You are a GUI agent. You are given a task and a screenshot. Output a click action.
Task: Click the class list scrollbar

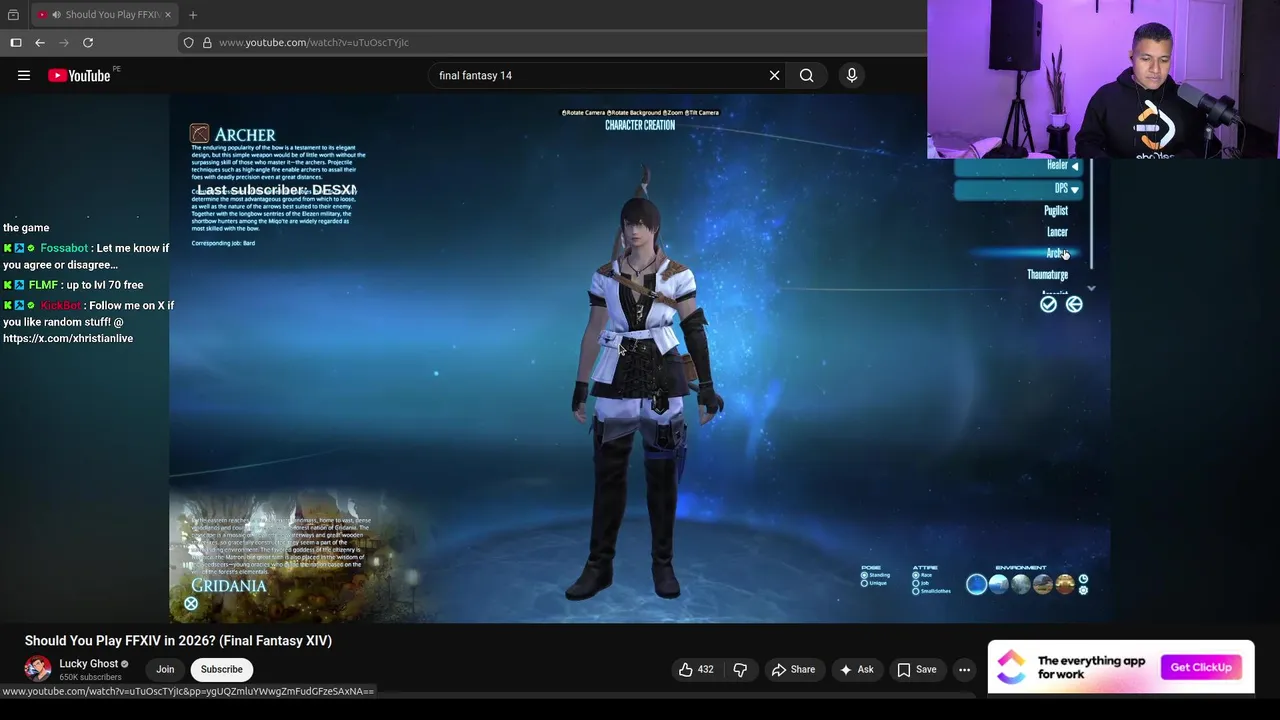1091,212
